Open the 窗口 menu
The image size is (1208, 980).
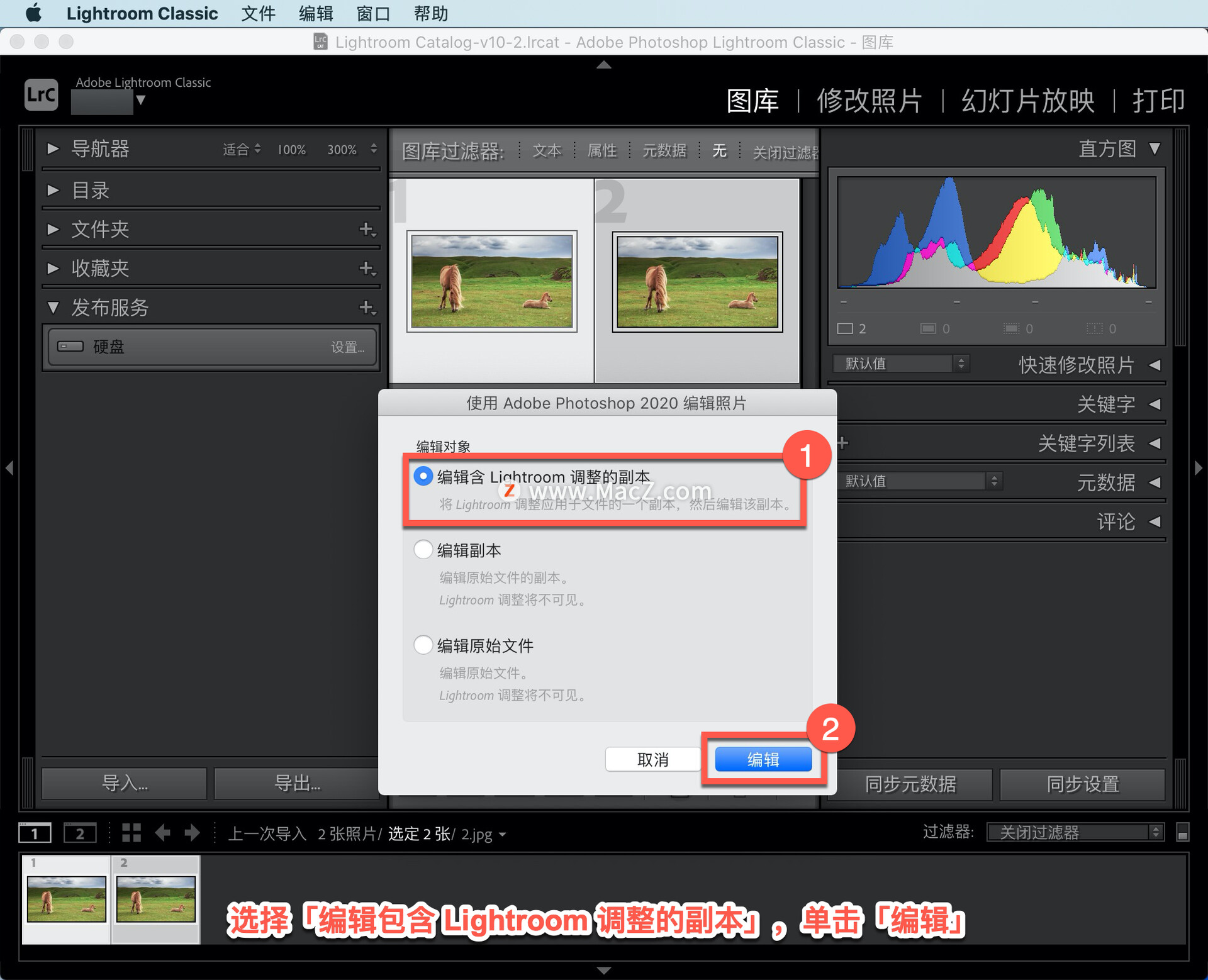tap(374, 13)
